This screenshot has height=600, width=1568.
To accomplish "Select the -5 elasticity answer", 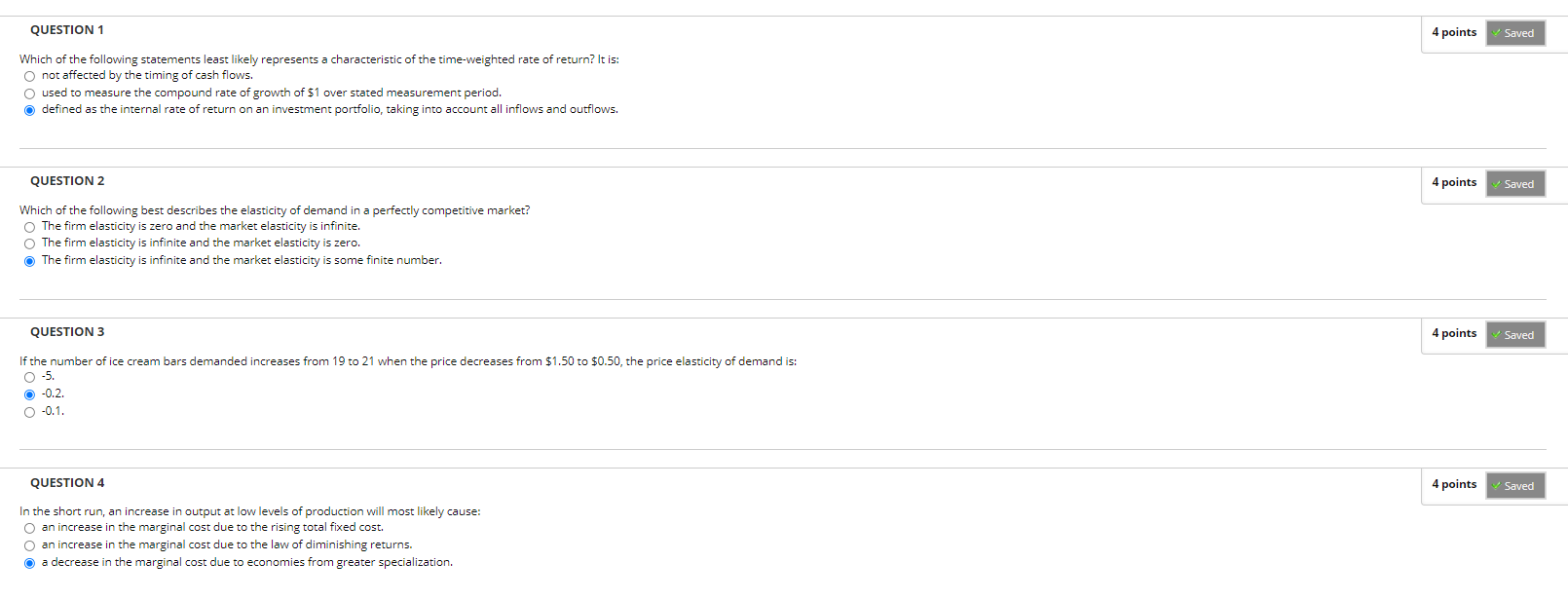I will (29, 377).
